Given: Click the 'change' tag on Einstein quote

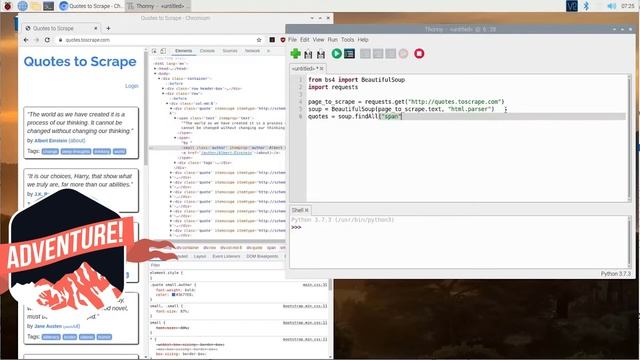Looking at the screenshot, I should (50, 151).
